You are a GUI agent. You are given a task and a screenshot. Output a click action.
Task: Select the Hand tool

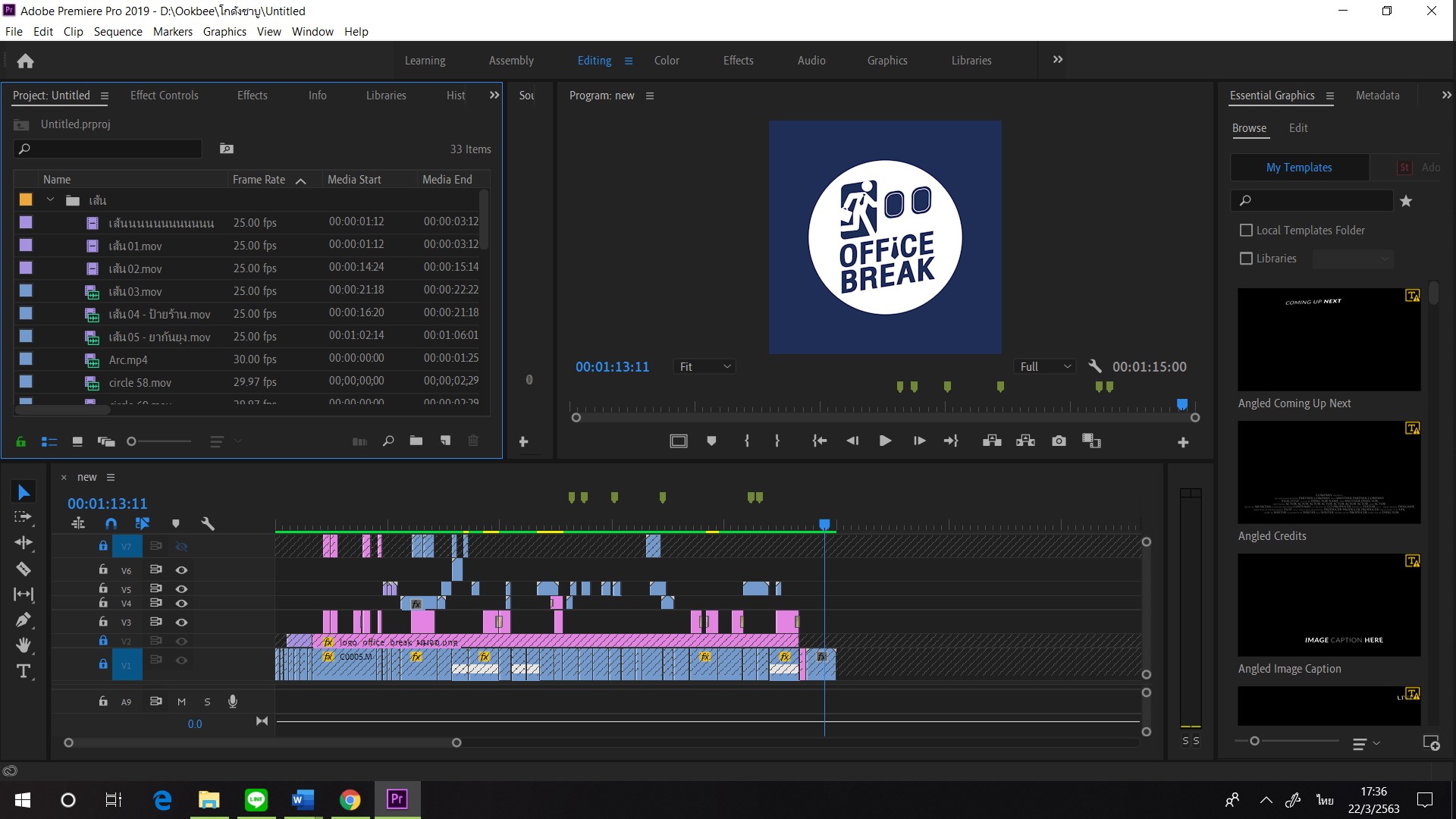[24, 645]
